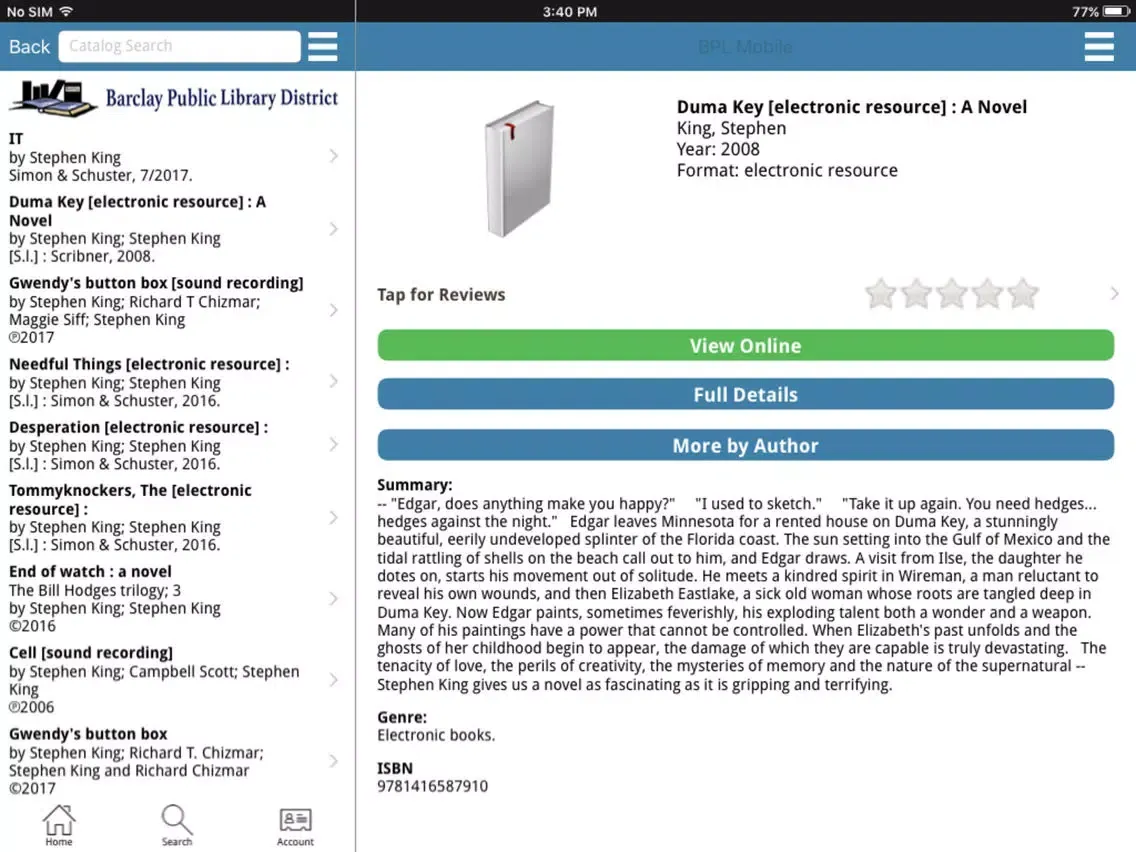Go to Home tab

tap(59, 825)
